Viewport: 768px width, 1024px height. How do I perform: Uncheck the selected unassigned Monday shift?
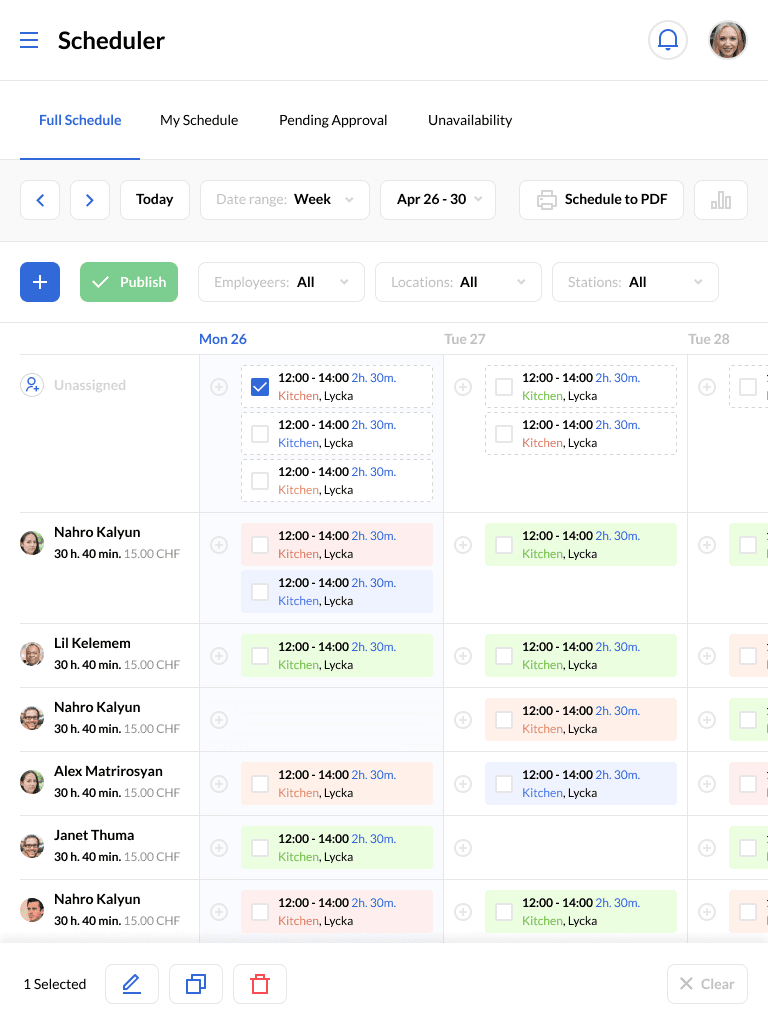point(260,387)
